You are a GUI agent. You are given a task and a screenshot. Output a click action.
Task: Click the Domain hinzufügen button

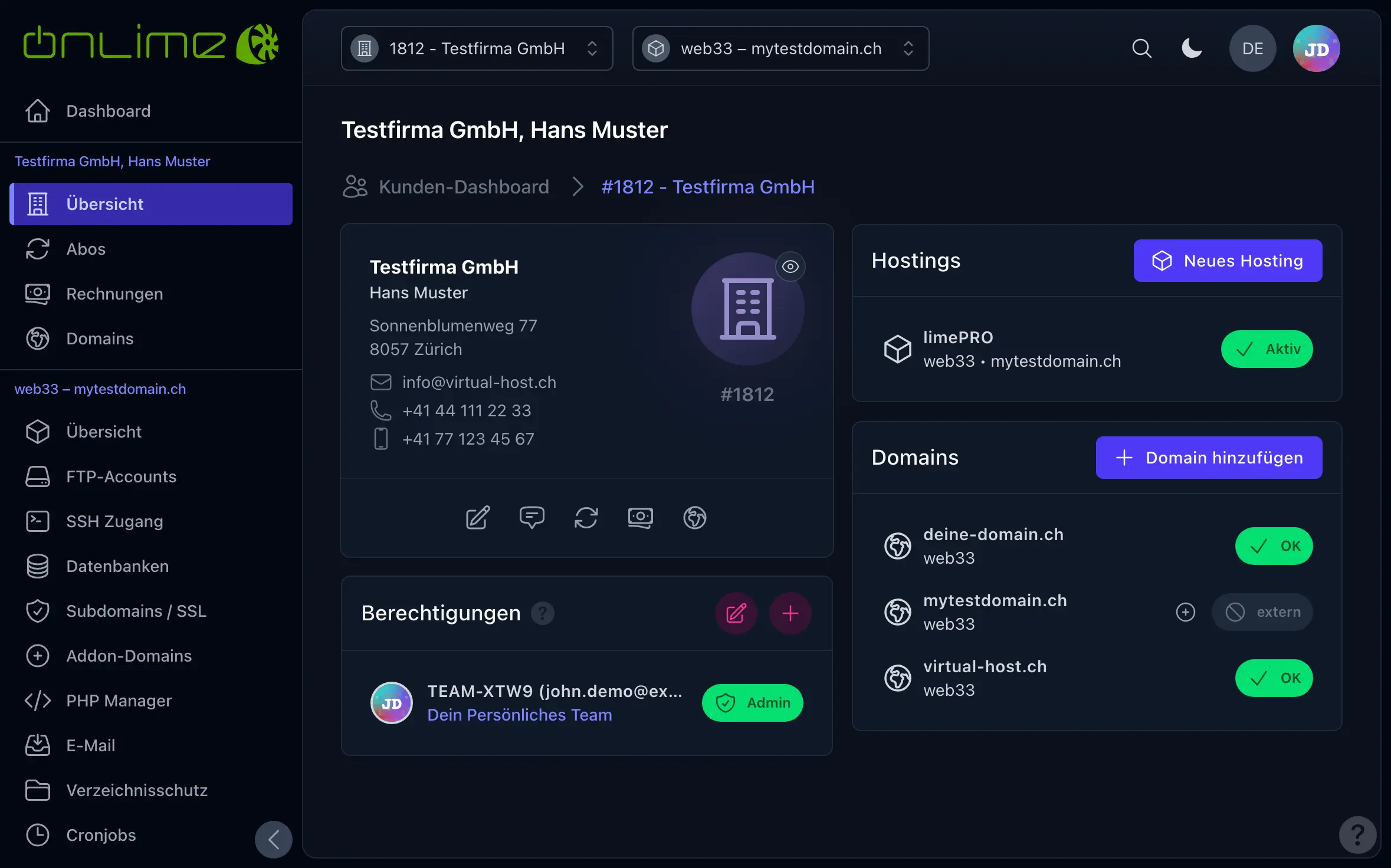click(x=1209, y=458)
